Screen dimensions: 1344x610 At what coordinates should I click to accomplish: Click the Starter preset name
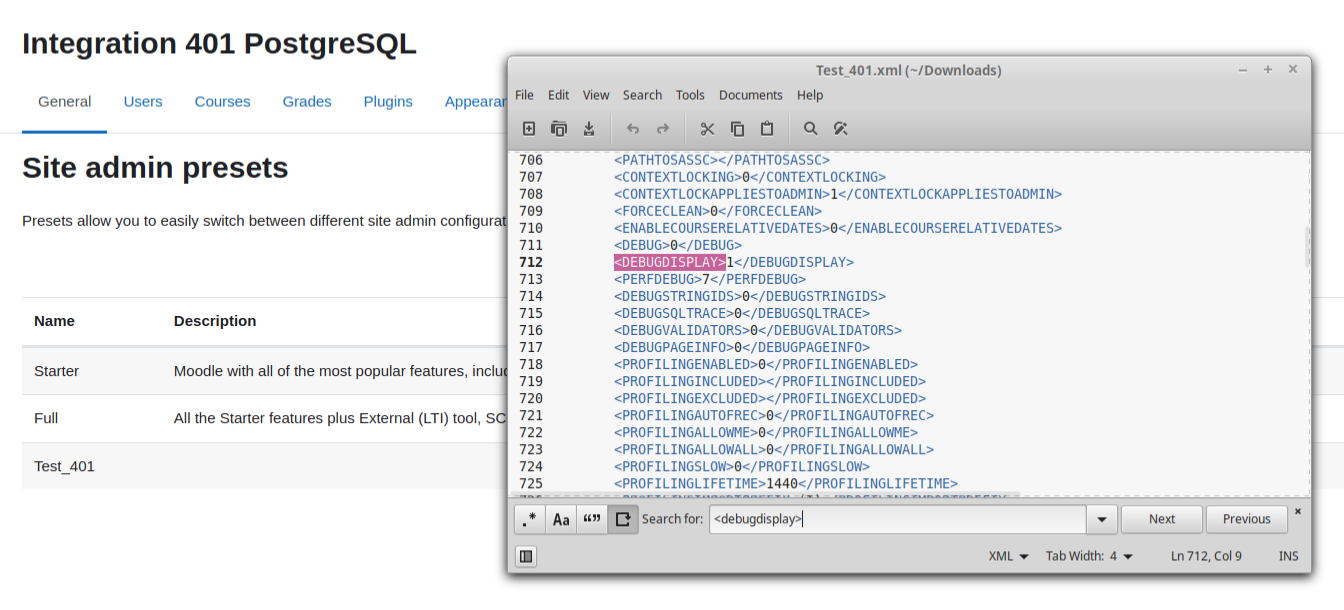tap(56, 371)
